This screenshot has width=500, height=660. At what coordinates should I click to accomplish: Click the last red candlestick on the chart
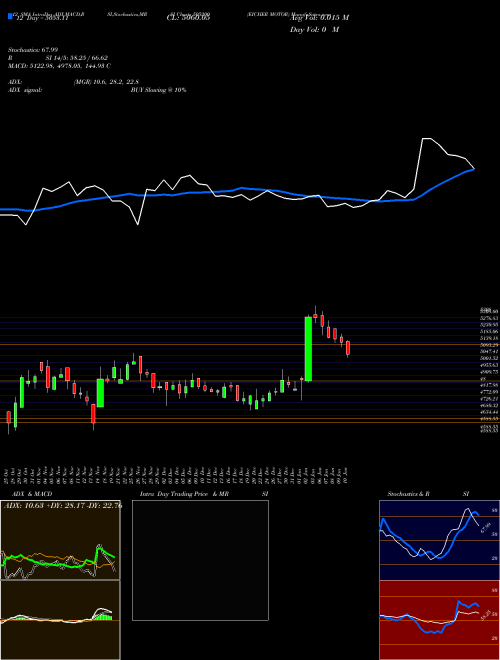coord(348,349)
